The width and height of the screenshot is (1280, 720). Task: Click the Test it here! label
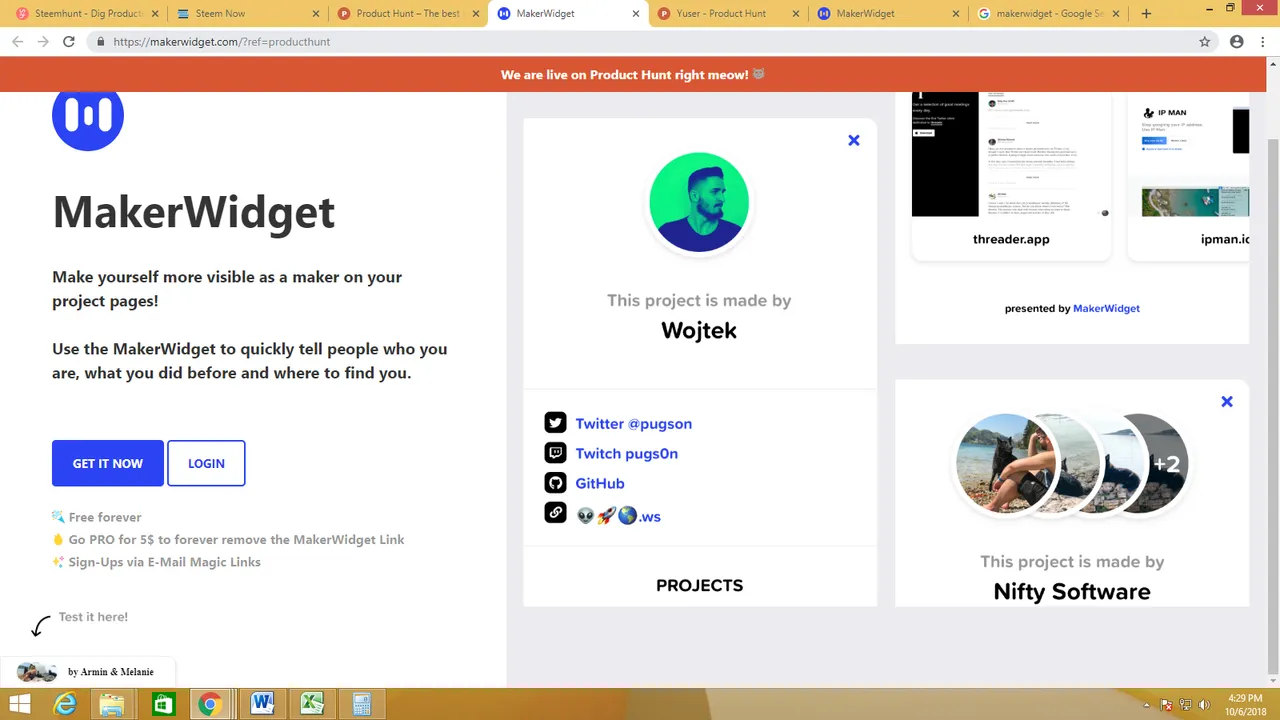pos(93,617)
